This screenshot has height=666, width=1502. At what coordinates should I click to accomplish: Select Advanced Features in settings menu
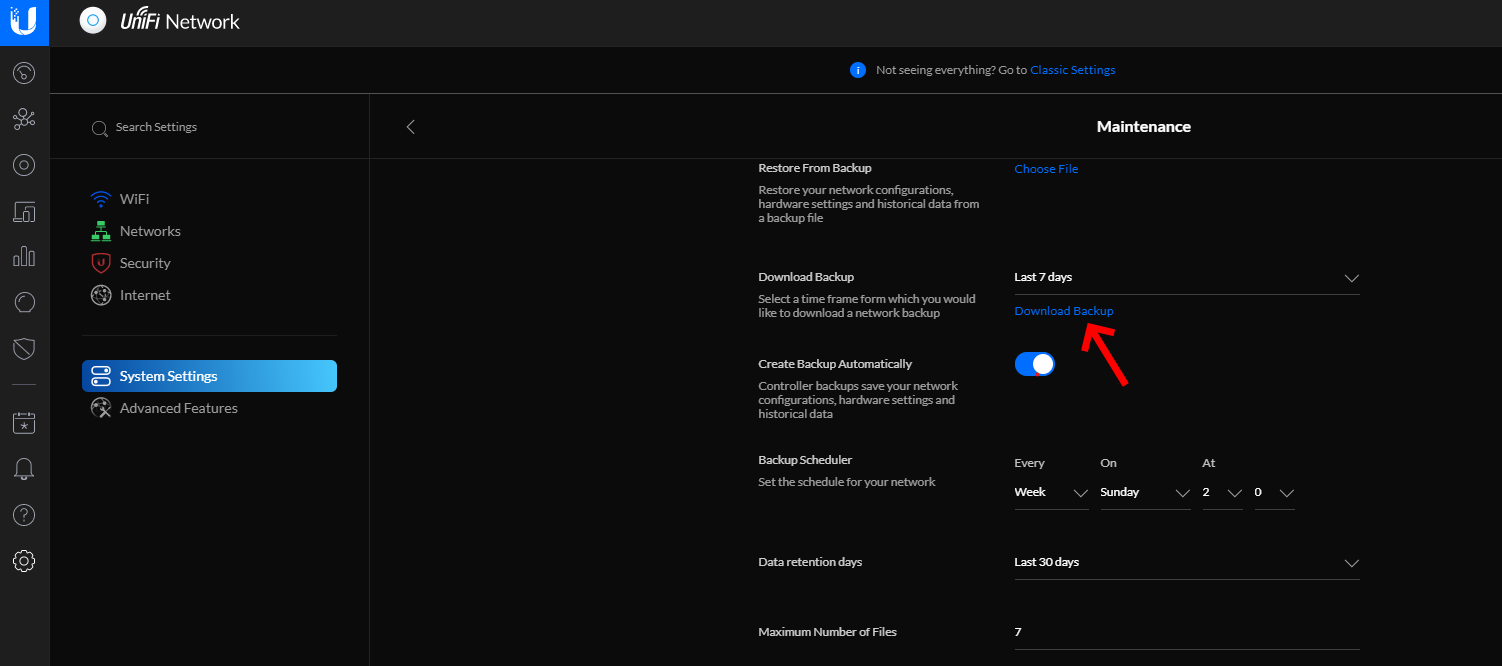pos(178,408)
